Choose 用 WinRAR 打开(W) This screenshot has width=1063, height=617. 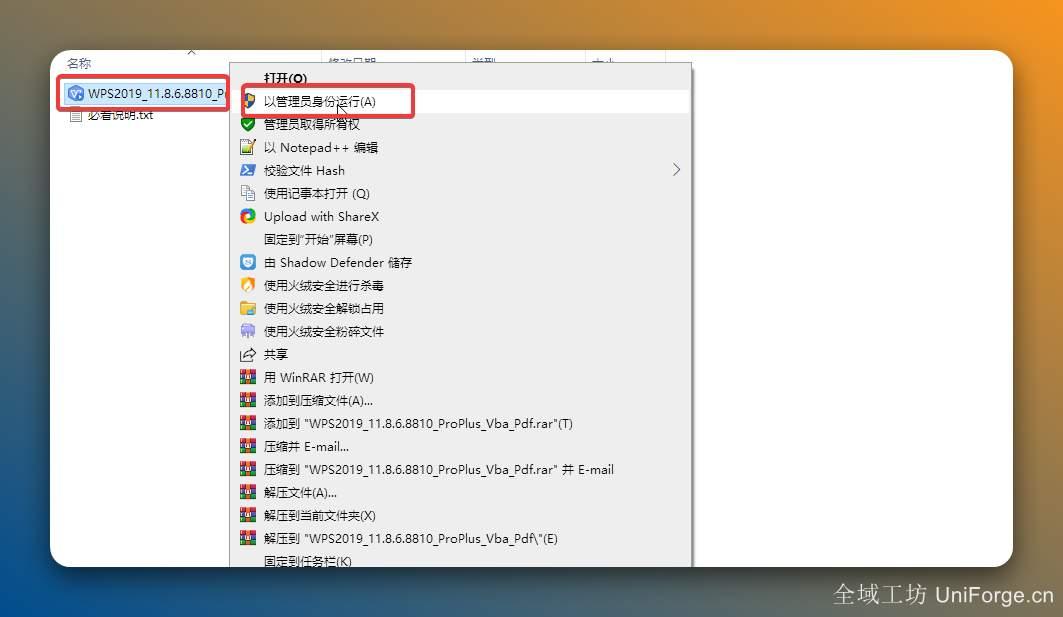pyautogui.click(x=319, y=378)
